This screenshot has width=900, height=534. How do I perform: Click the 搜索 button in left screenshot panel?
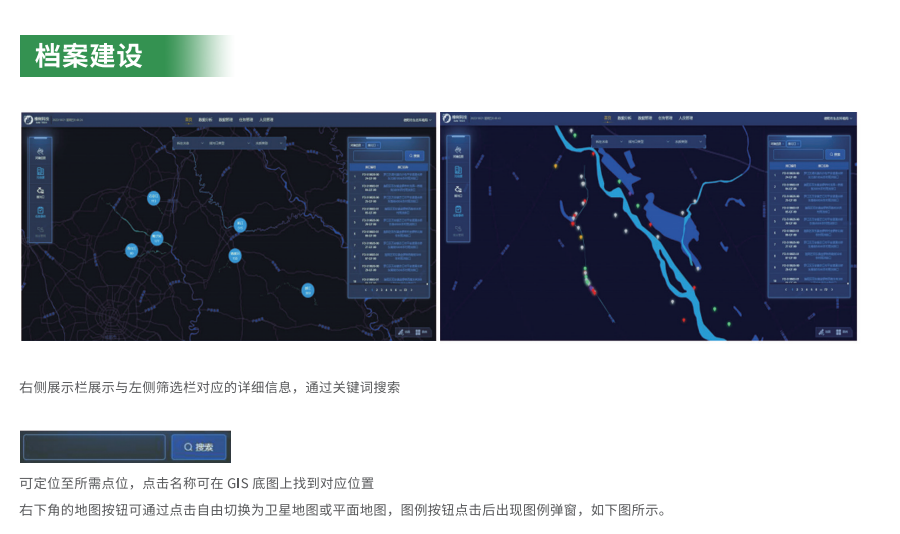point(416,155)
